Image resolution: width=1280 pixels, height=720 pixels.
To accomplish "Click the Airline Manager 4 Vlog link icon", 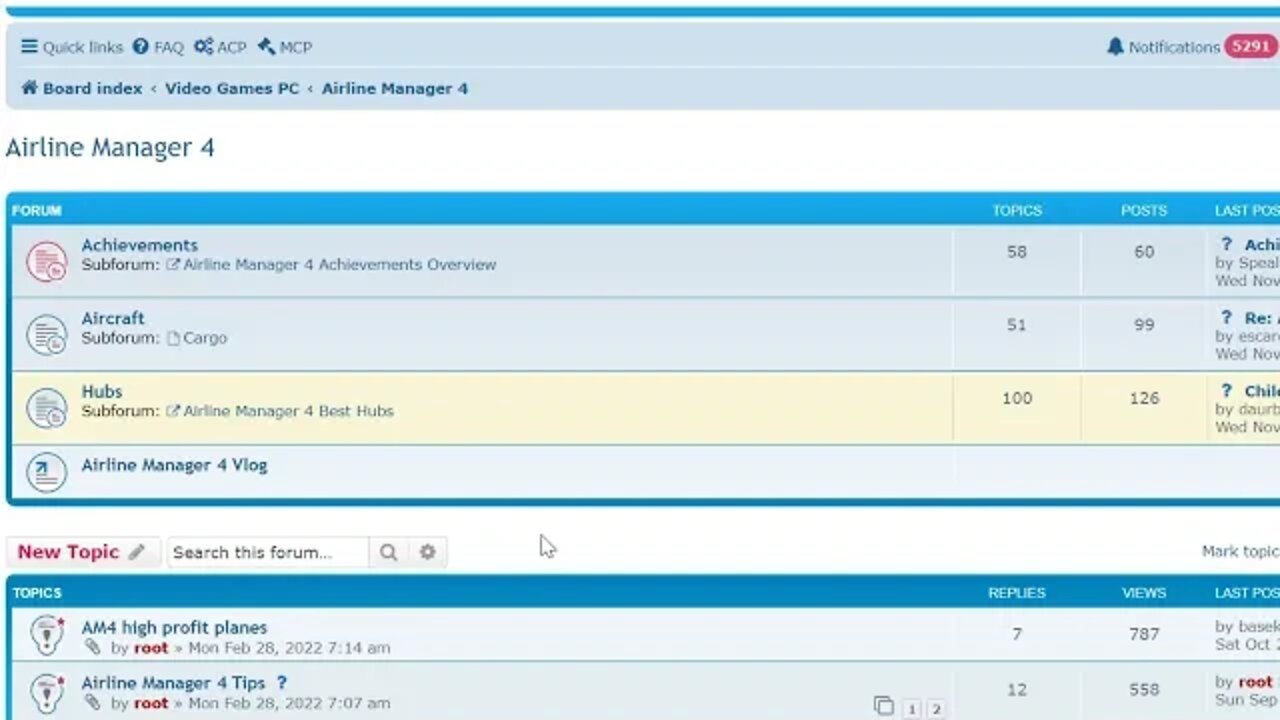I will (46, 472).
